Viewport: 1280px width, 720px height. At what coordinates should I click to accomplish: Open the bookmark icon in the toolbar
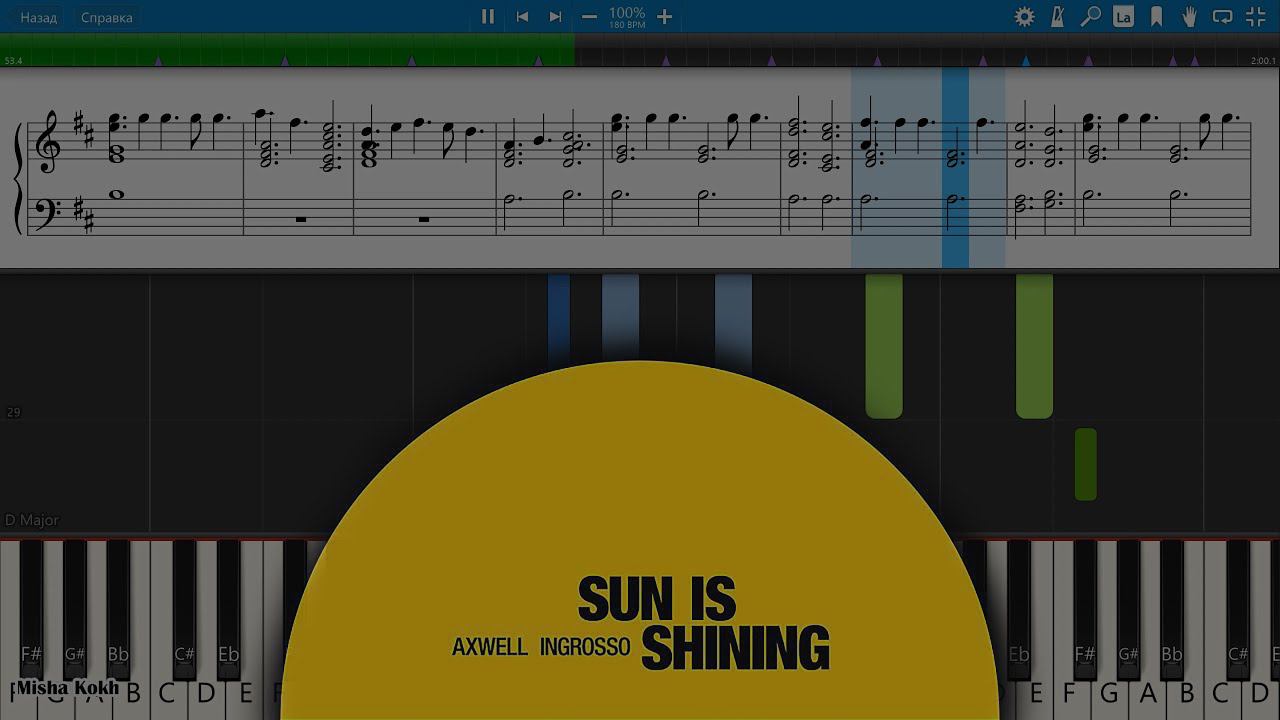coord(1156,16)
